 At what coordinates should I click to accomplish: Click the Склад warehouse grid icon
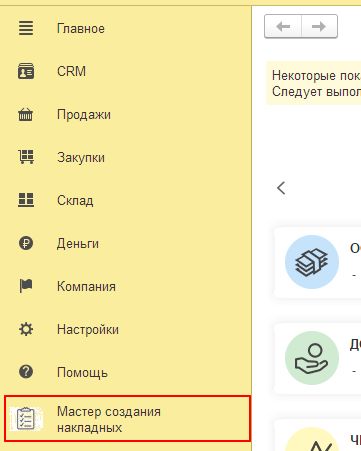click(26, 200)
